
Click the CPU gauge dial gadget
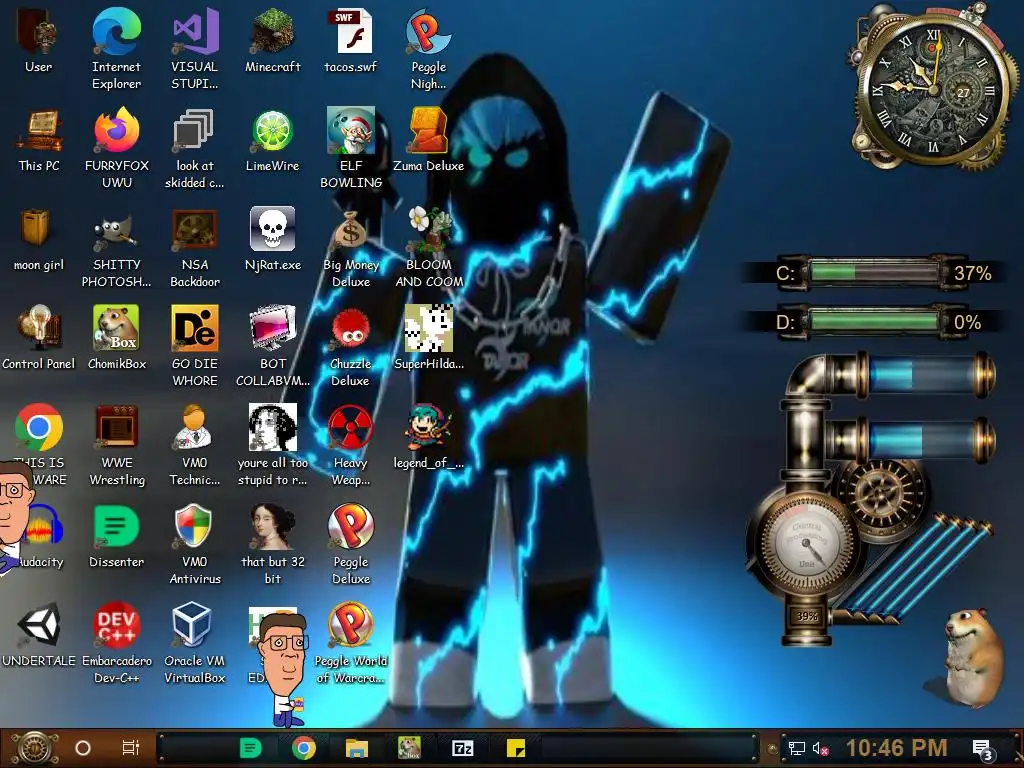[x=805, y=543]
